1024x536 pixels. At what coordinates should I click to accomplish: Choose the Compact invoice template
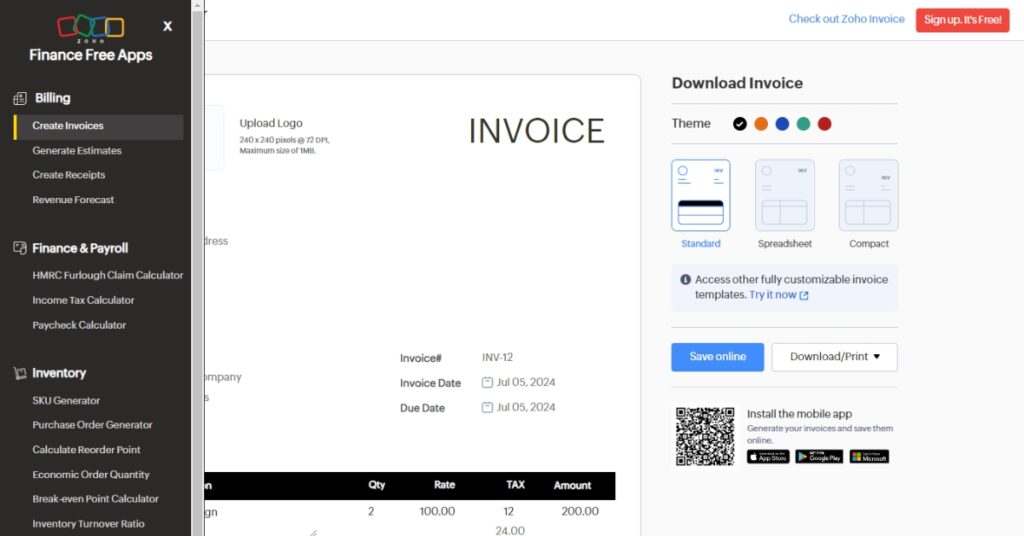click(x=868, y=196)
